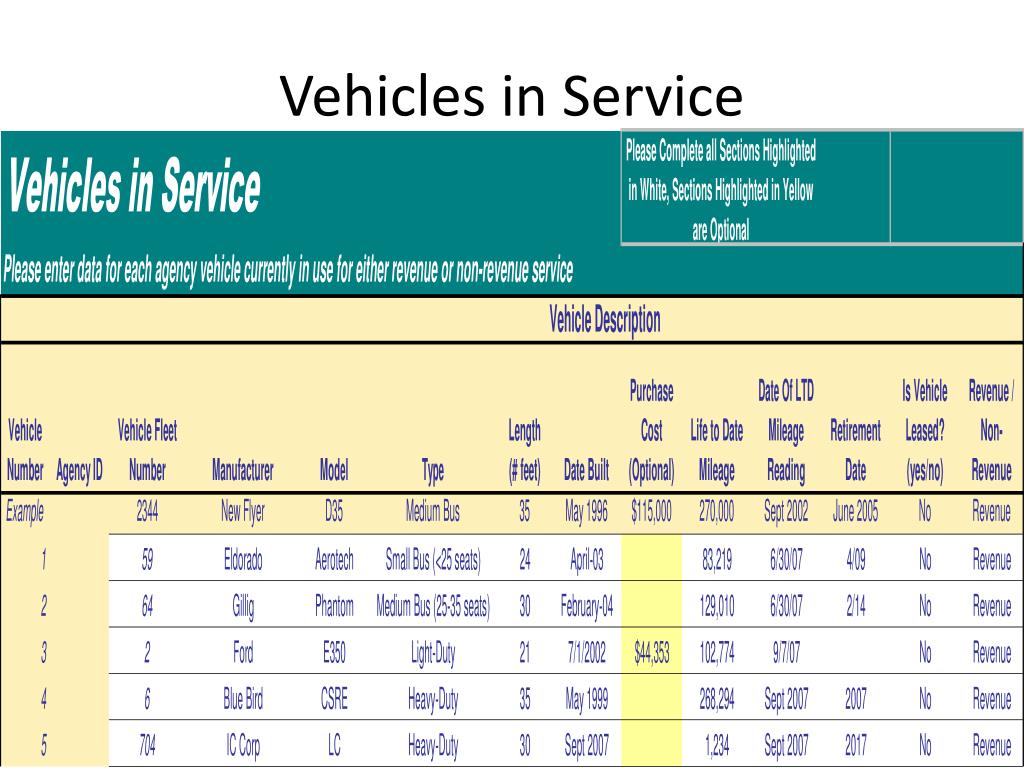Click fleet number cell '2344'
1024x768 pixels.
click(148, 511)
